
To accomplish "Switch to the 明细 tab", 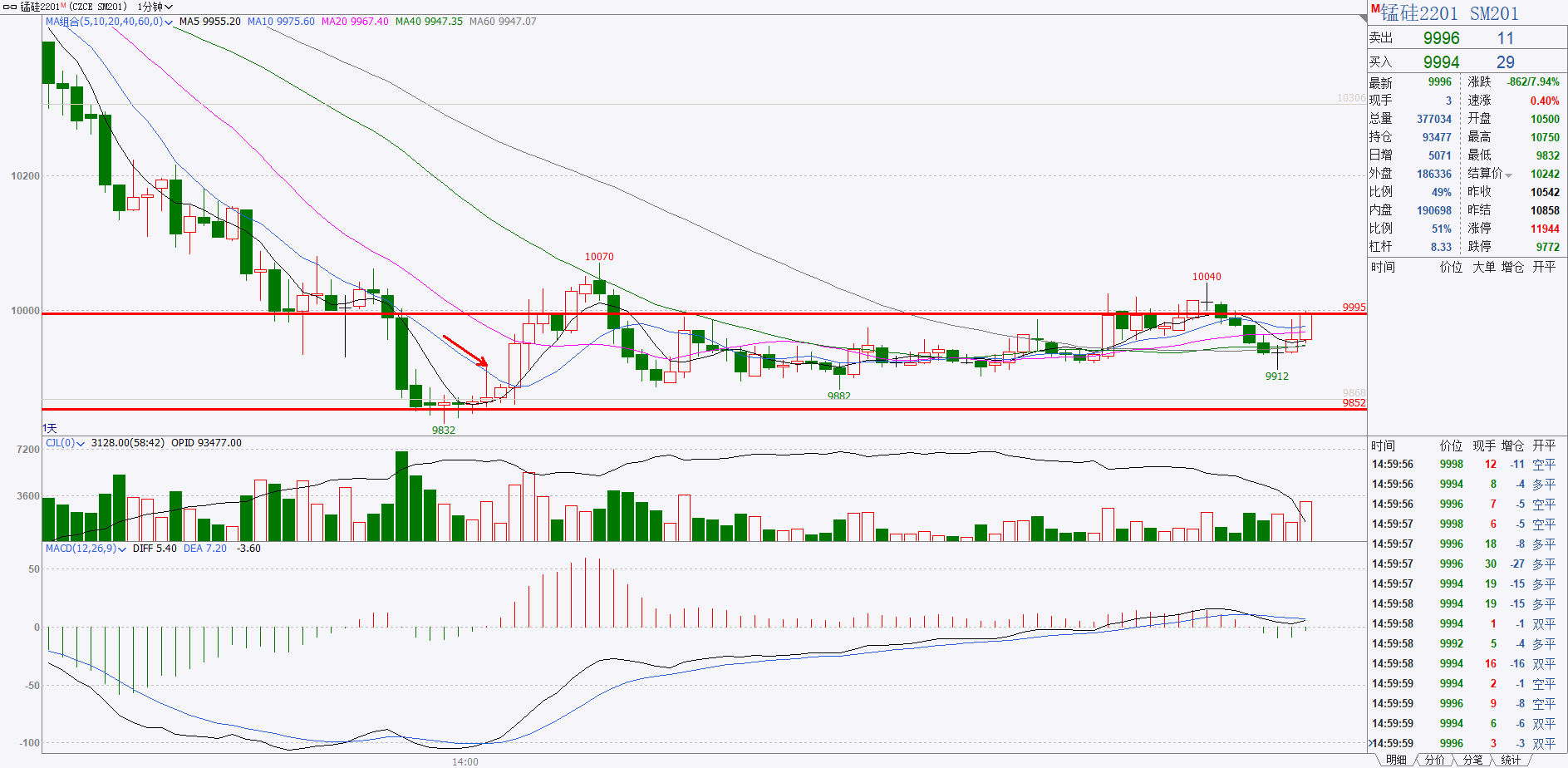I will [1396, 760].
